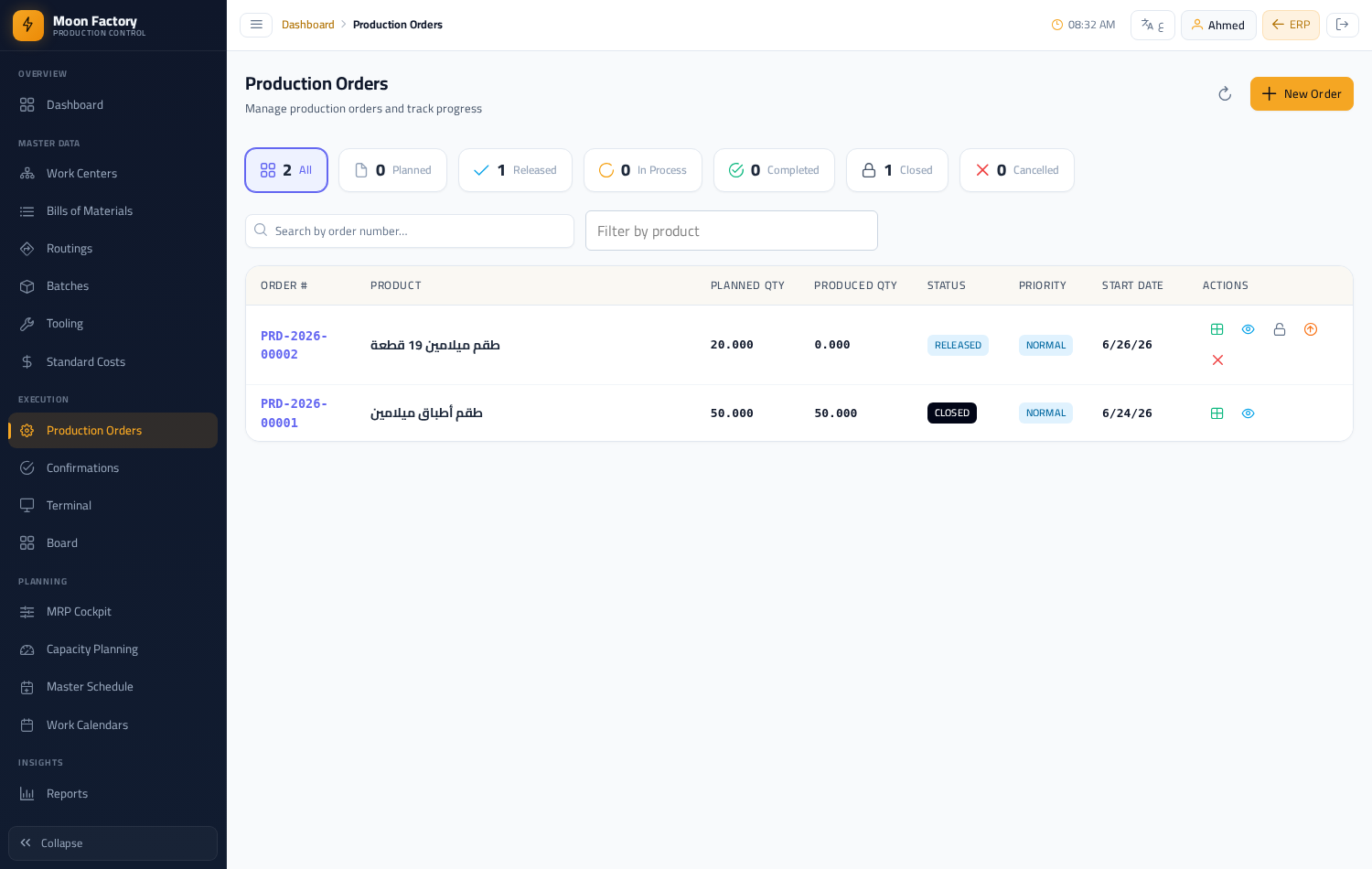Filter by Completed status
Image resolution: width=1372 pixels, height=869 pixels.
pos(774,170)
